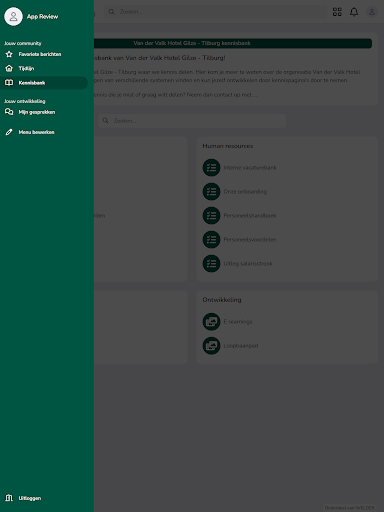This screenshot has width=384, height=512.
Task: Click the kennisbank Zoeken search field
Action: coord(192,120)
